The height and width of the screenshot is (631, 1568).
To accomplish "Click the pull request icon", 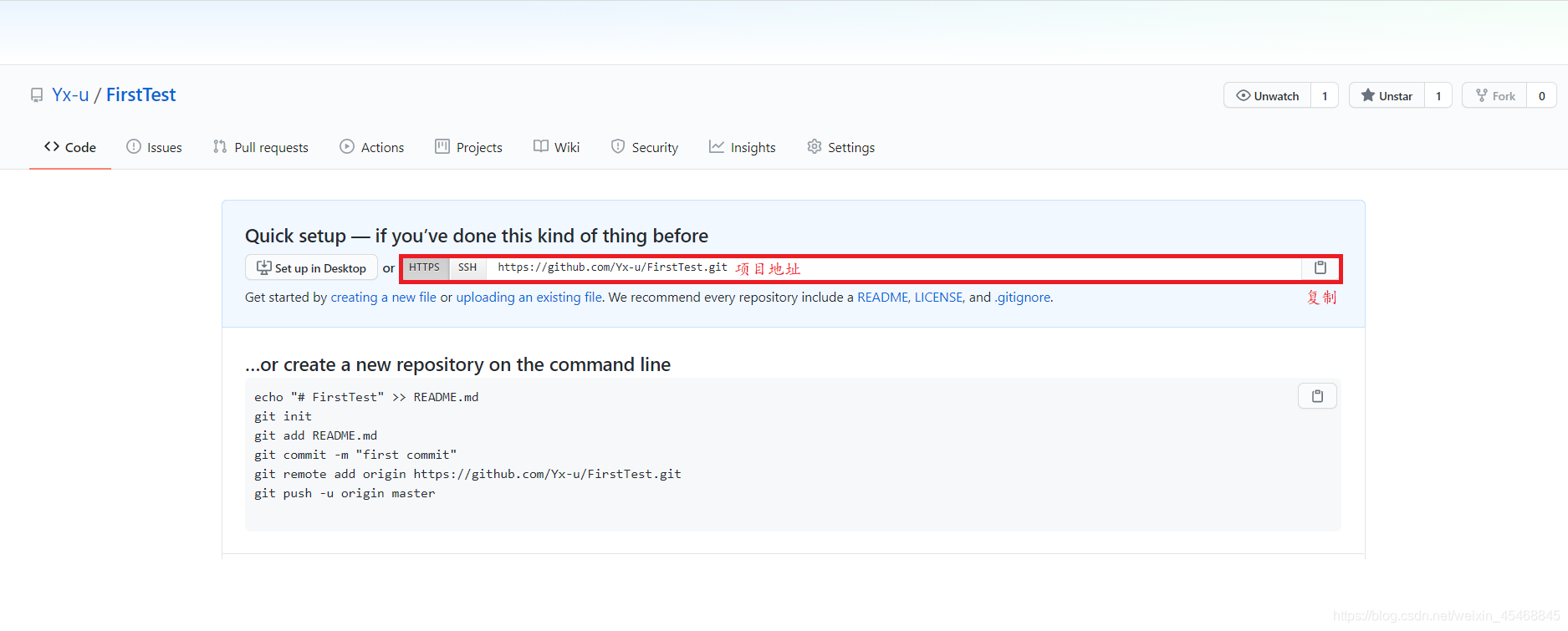I will pos(220,146).
